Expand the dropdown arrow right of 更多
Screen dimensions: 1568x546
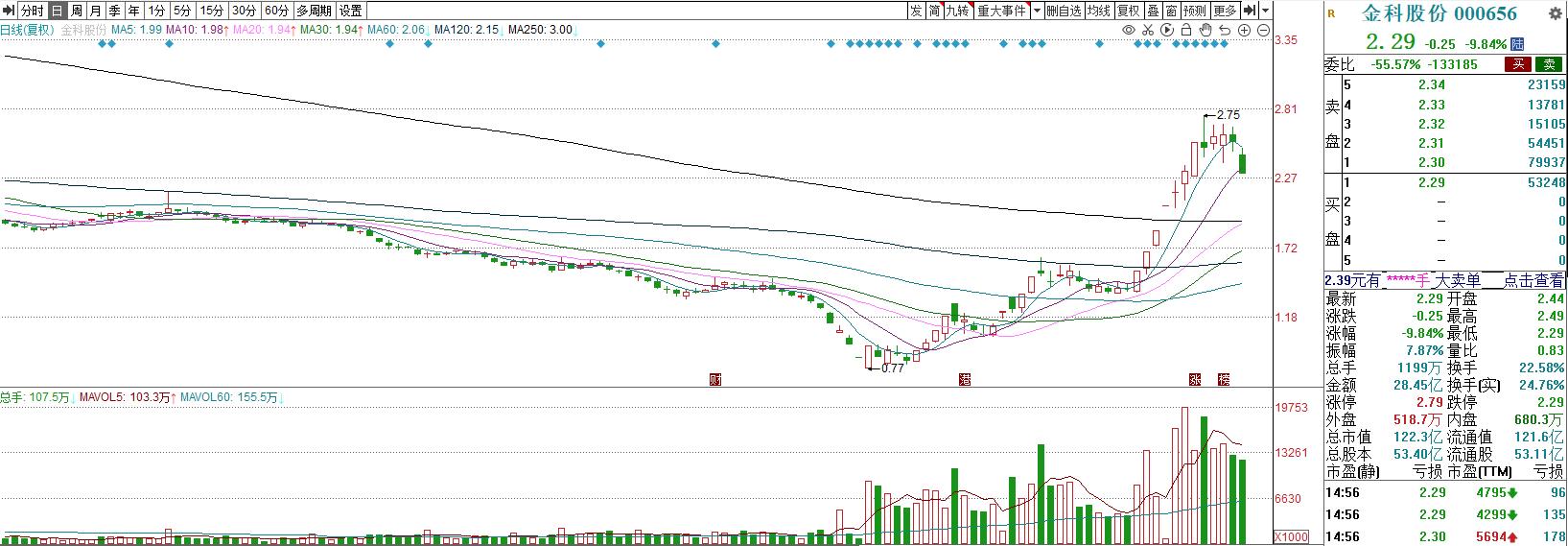pos(1266,11)
